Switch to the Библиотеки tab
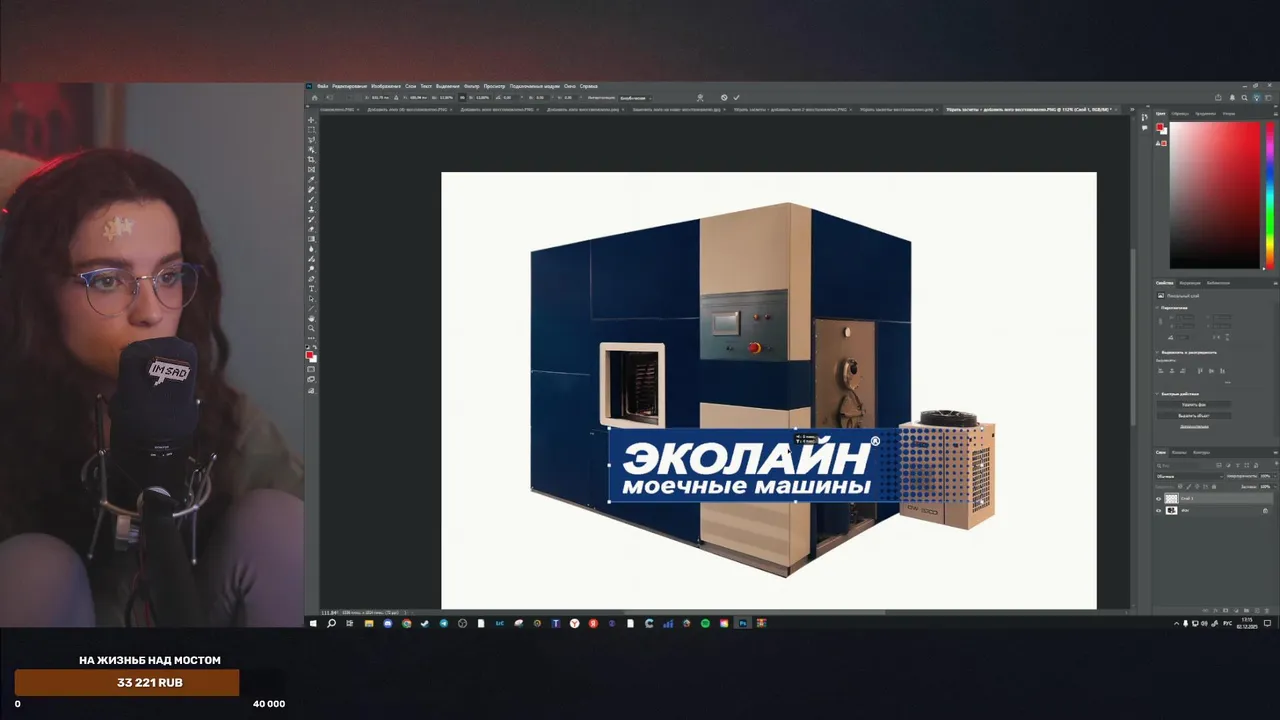Screen dimensions: 1280x720 pyautogui.click(x=1218, y=283)
